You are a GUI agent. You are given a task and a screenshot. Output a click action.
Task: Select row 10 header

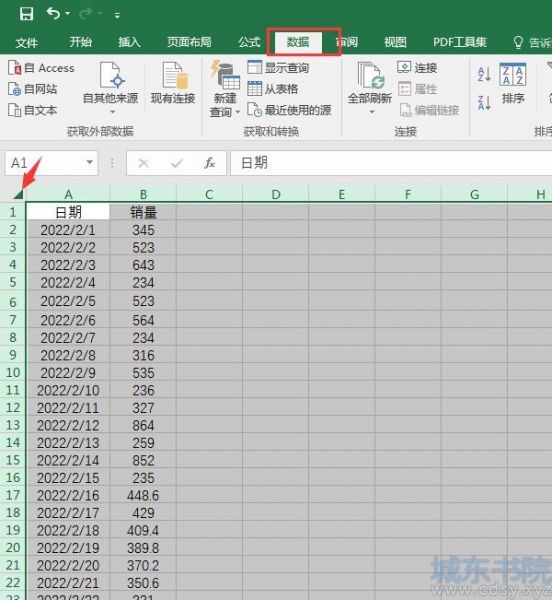13,372
